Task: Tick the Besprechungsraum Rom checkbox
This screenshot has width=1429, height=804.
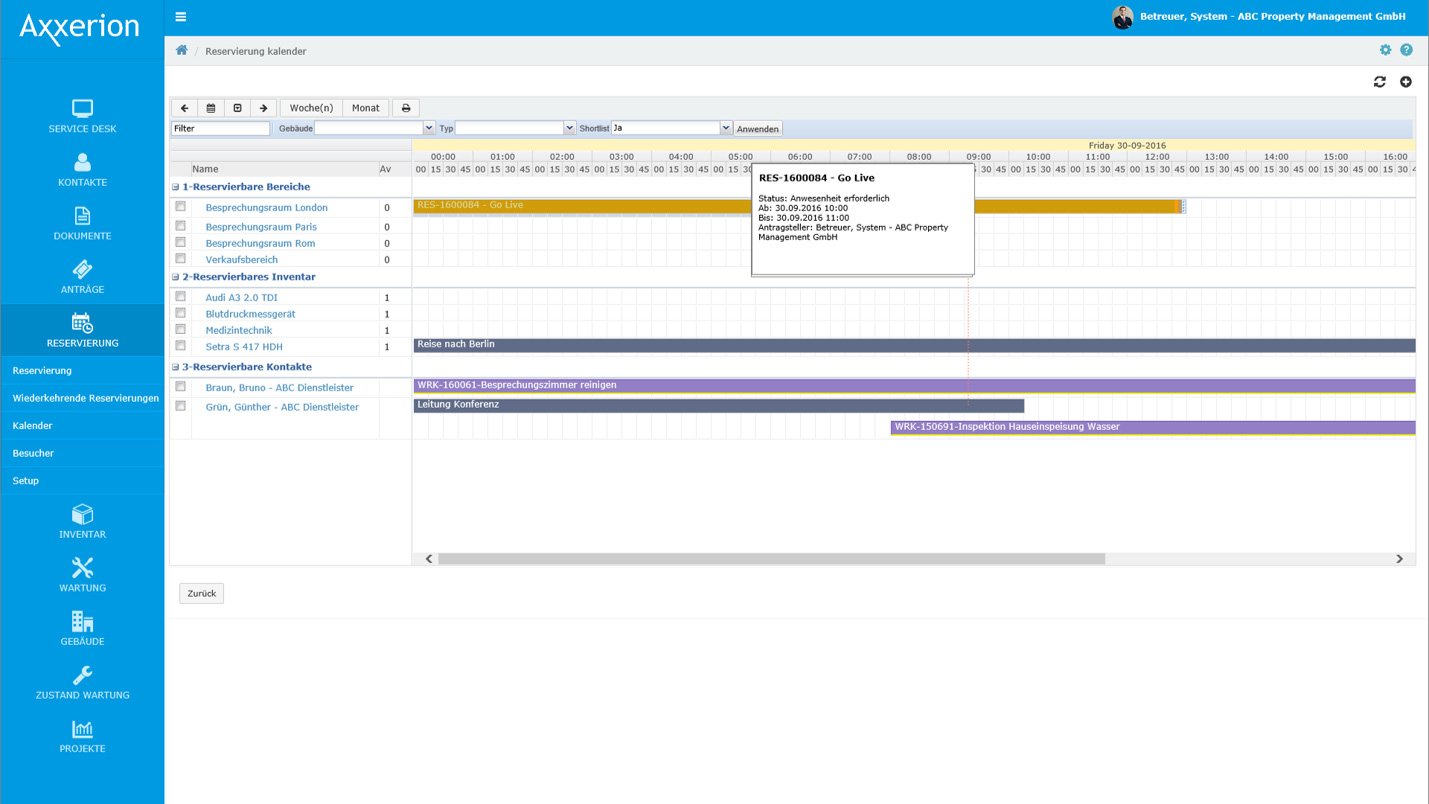Action: coord(181,242)
